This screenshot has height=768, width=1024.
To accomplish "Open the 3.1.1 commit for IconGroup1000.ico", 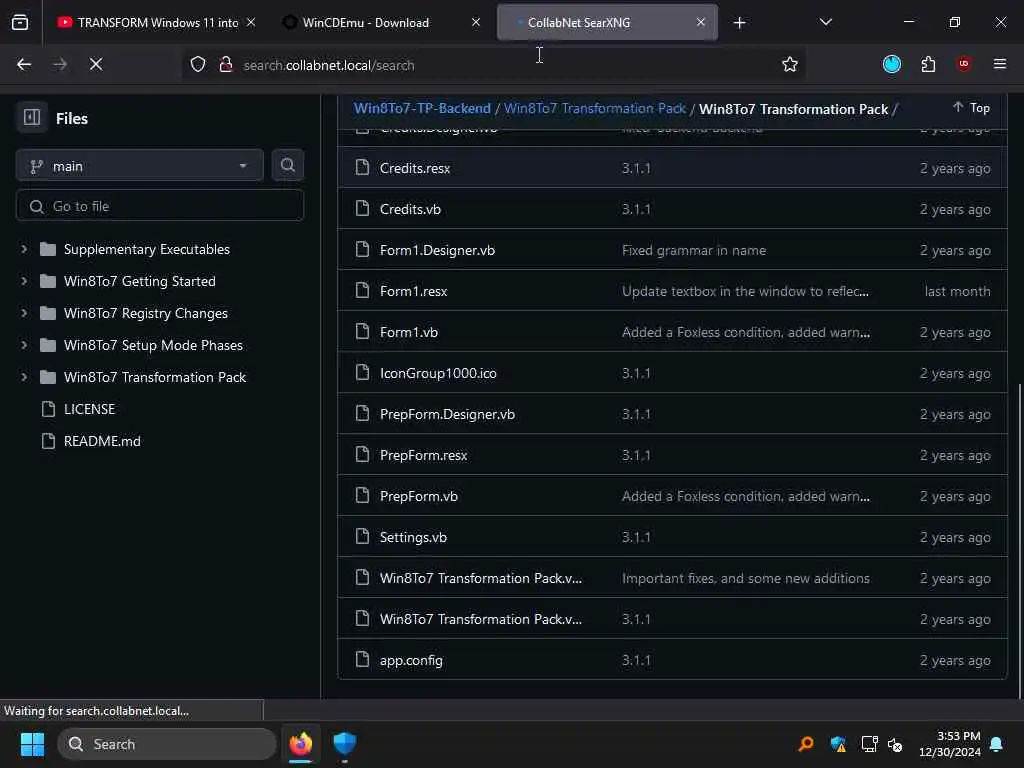I will (x=636, y=373).
